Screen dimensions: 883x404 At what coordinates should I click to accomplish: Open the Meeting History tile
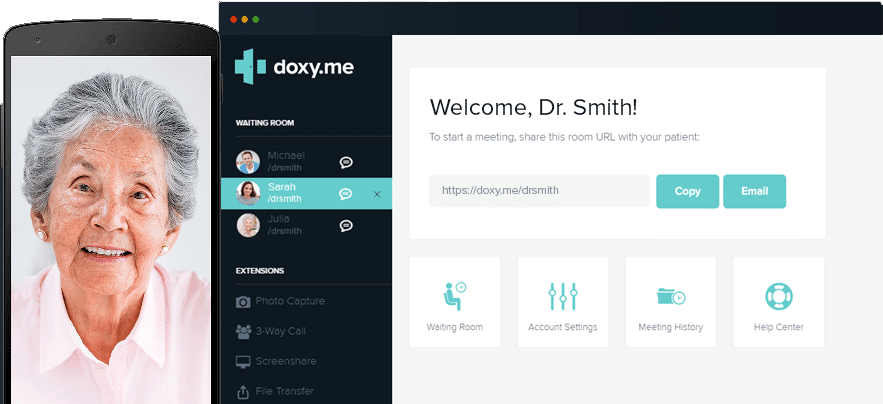click(x=670, y=302)
